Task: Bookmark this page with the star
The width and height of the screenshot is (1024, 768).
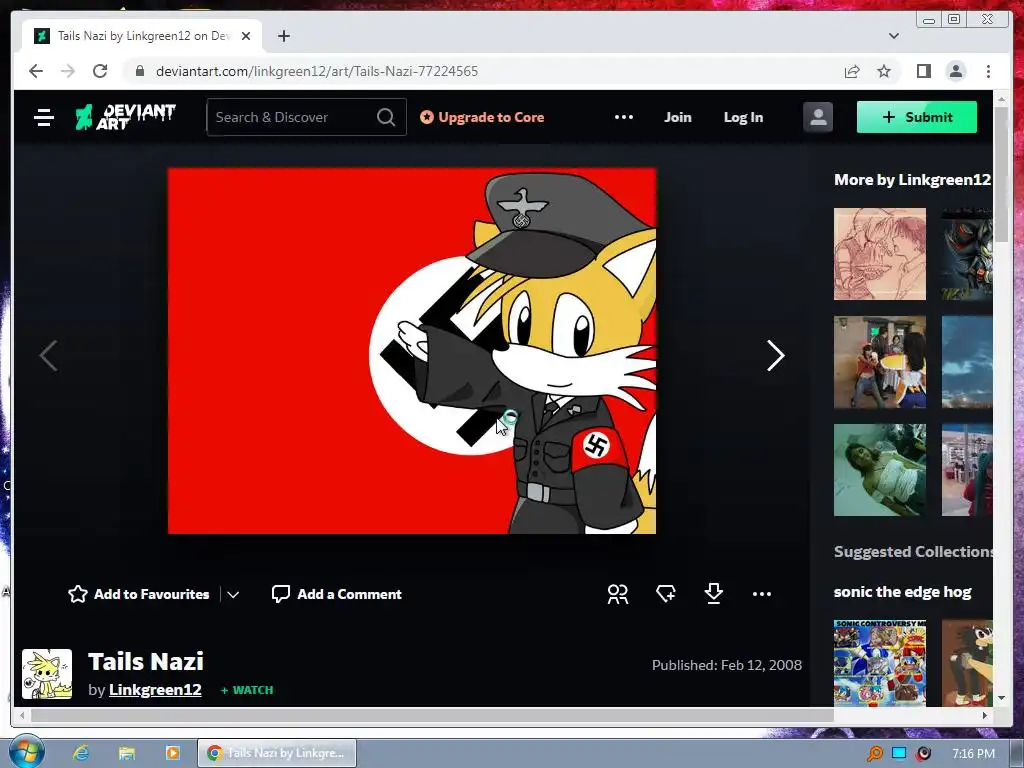Action: [884, 71]
